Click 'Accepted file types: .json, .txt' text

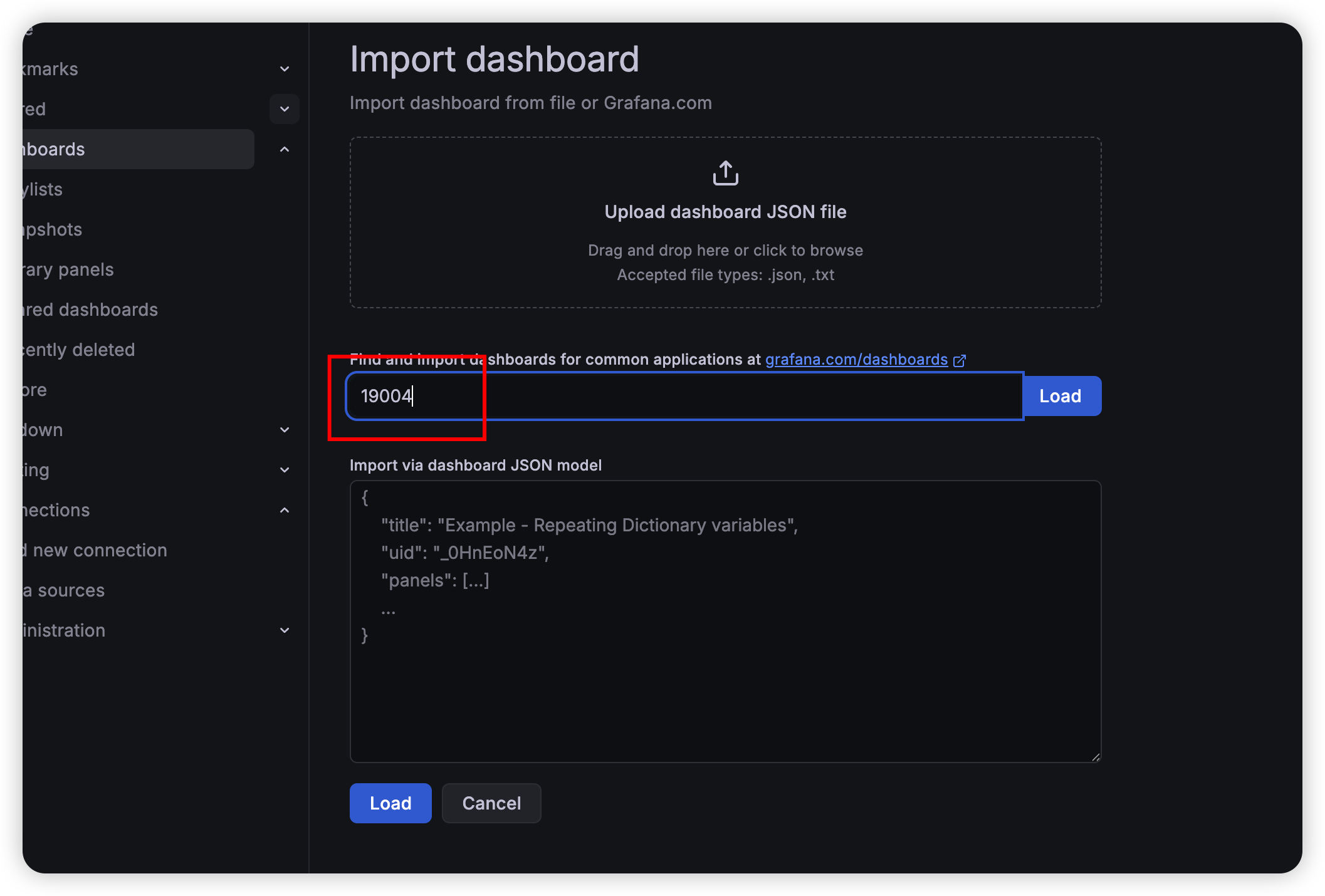pyautogui.click(x=725, y=275)
